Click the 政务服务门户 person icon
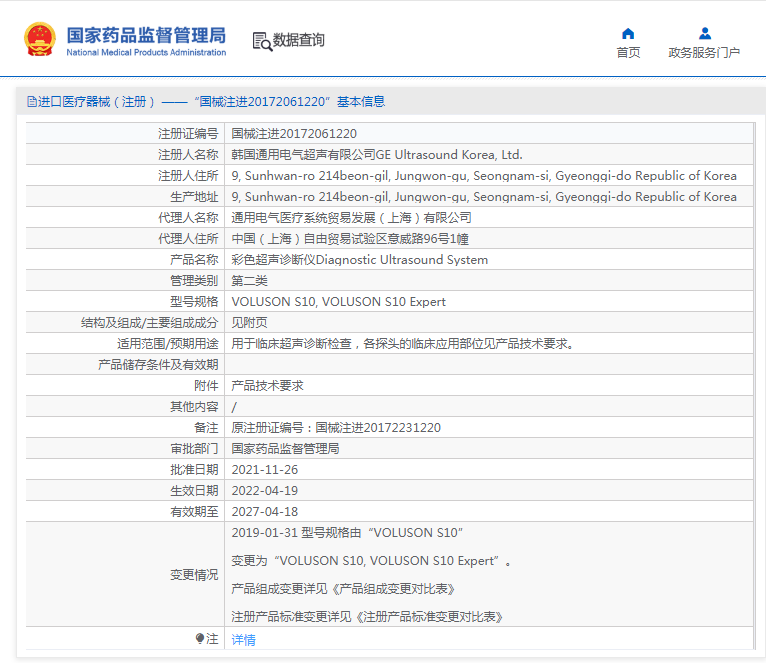766x663 pixels. click(x=704, y=33)
